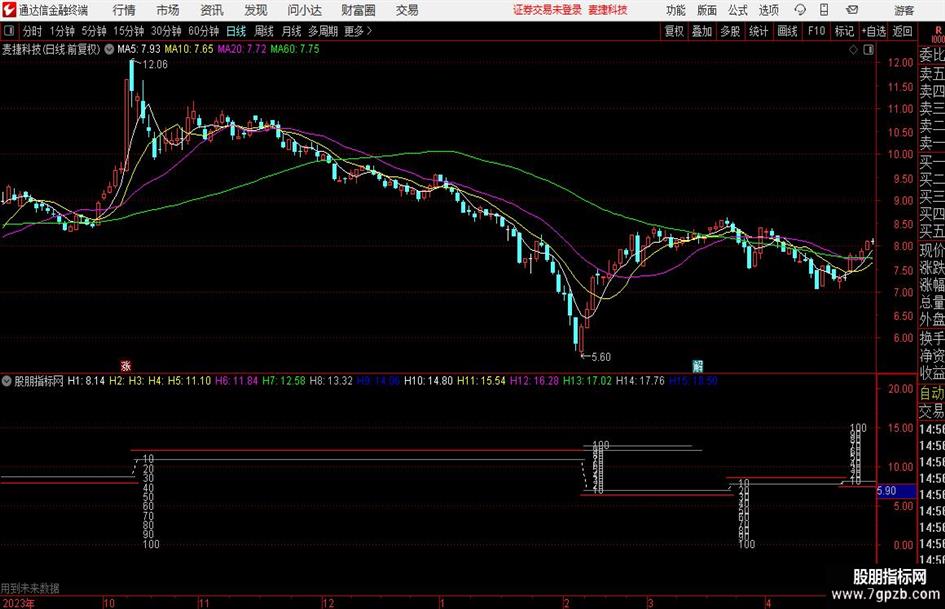
Task: Switch to the 月线 monthly tab
Action: click(x=292, y=31)
